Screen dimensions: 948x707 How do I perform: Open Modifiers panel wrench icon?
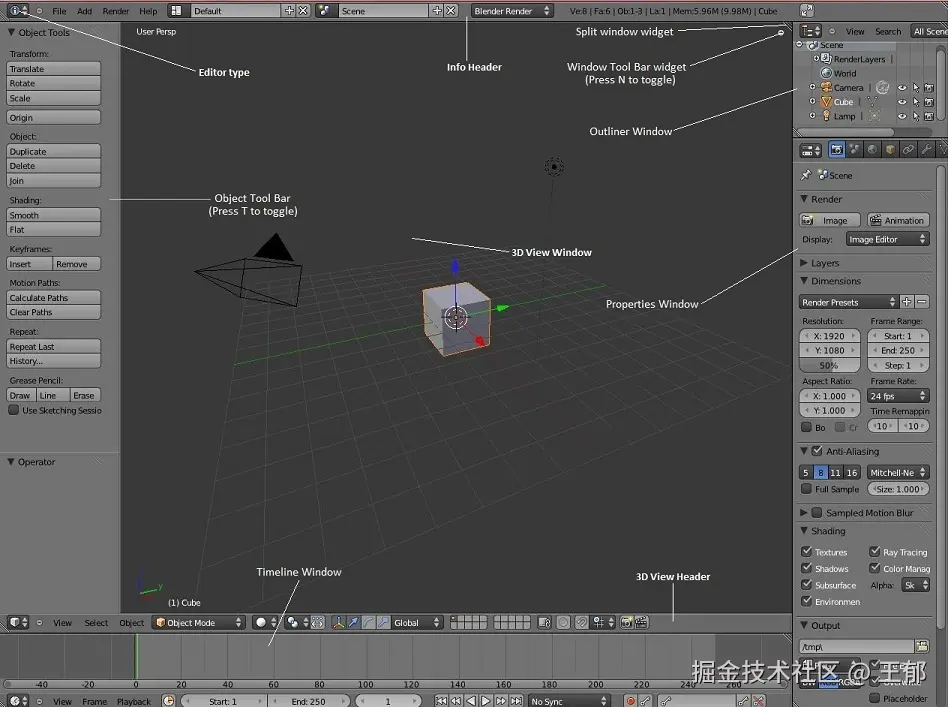click(x=927, y=149)
